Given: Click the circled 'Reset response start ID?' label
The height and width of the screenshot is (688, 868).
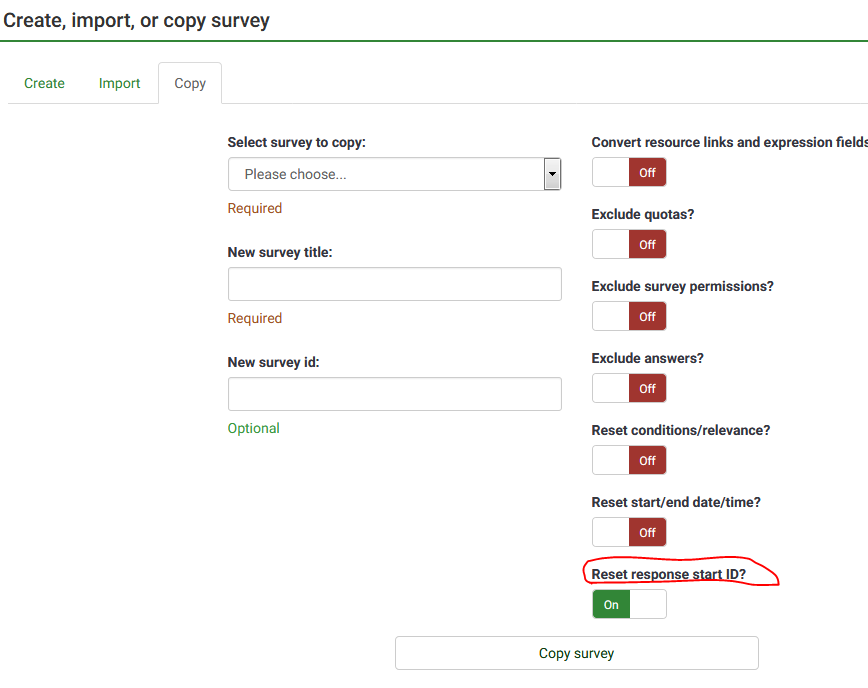Looking at the screenshot, I should point(668,574).
